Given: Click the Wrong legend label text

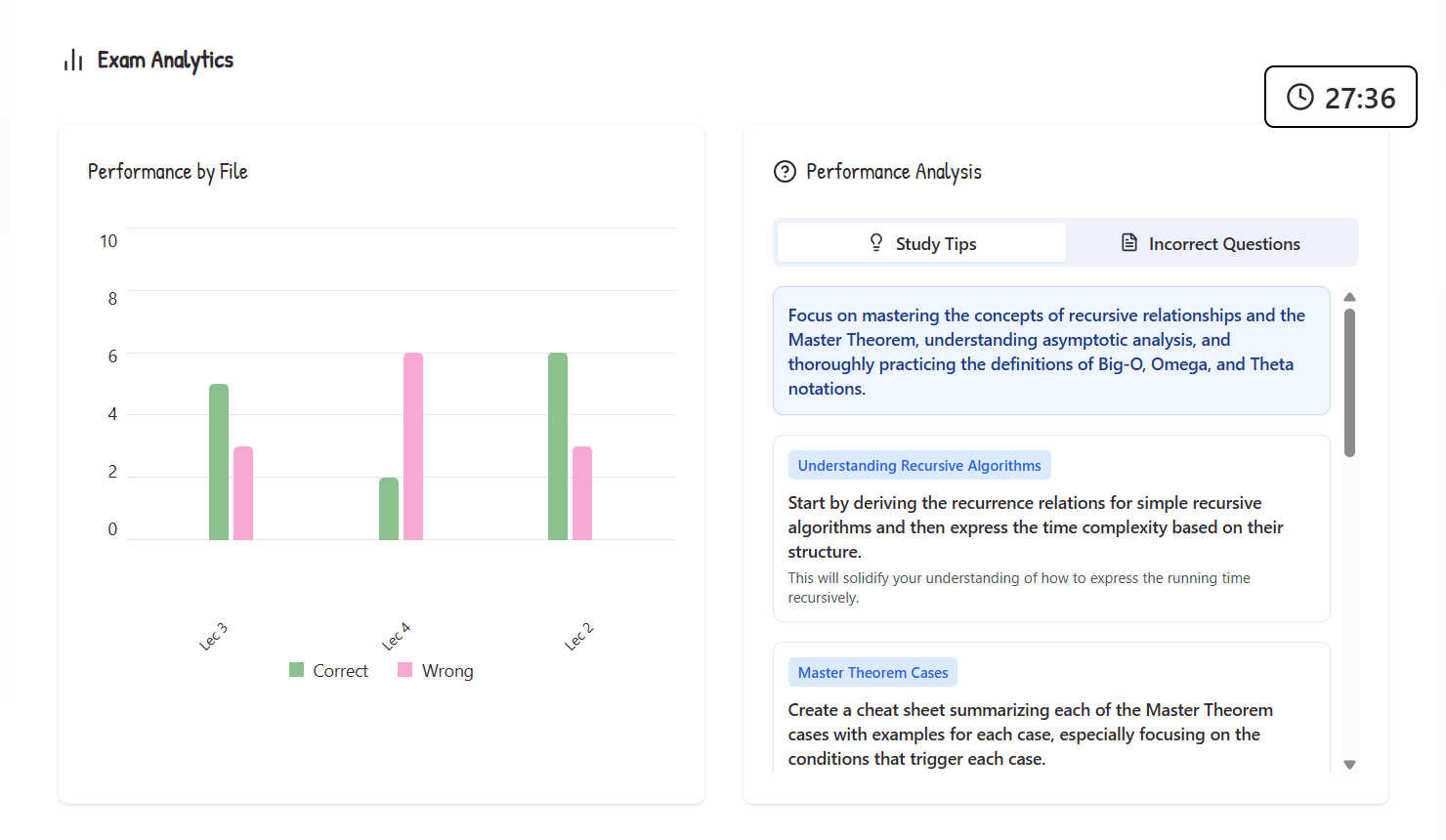Looking at the screenshot, I should point(447,671).
